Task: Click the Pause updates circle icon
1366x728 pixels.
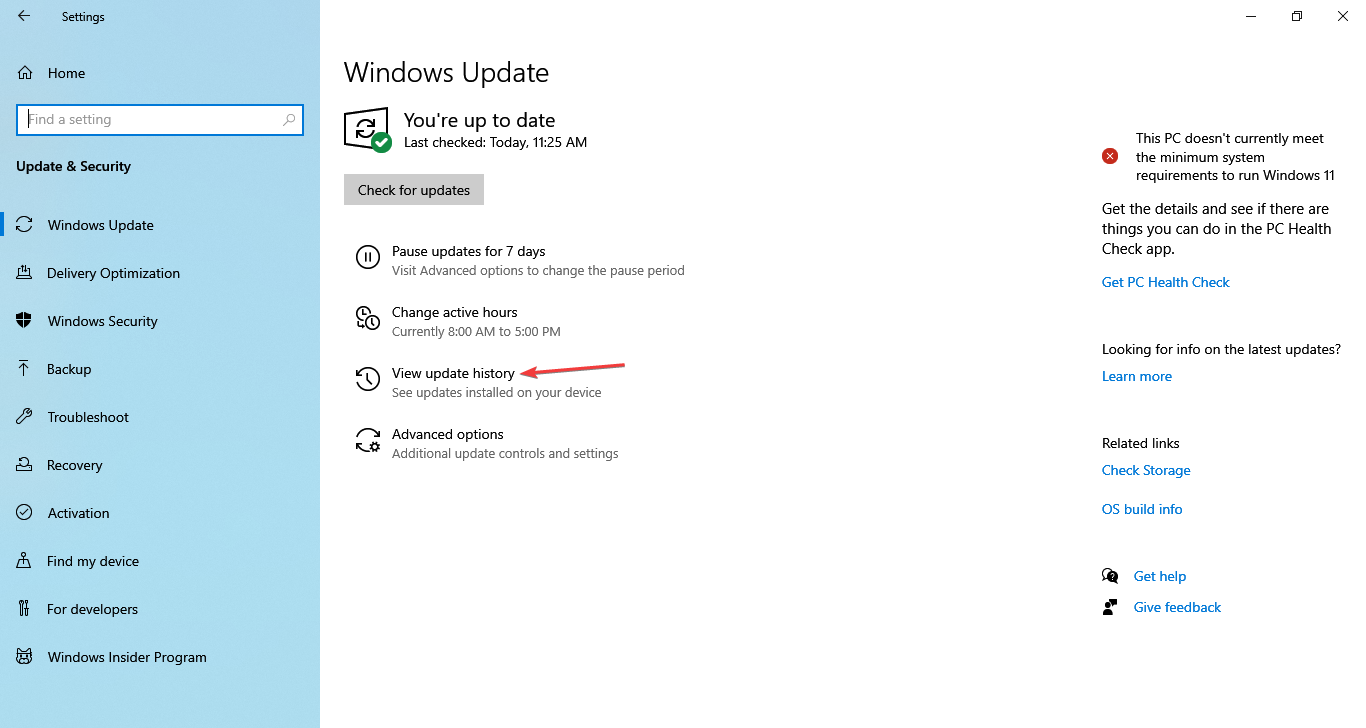Action: click(x=368, y=258)
